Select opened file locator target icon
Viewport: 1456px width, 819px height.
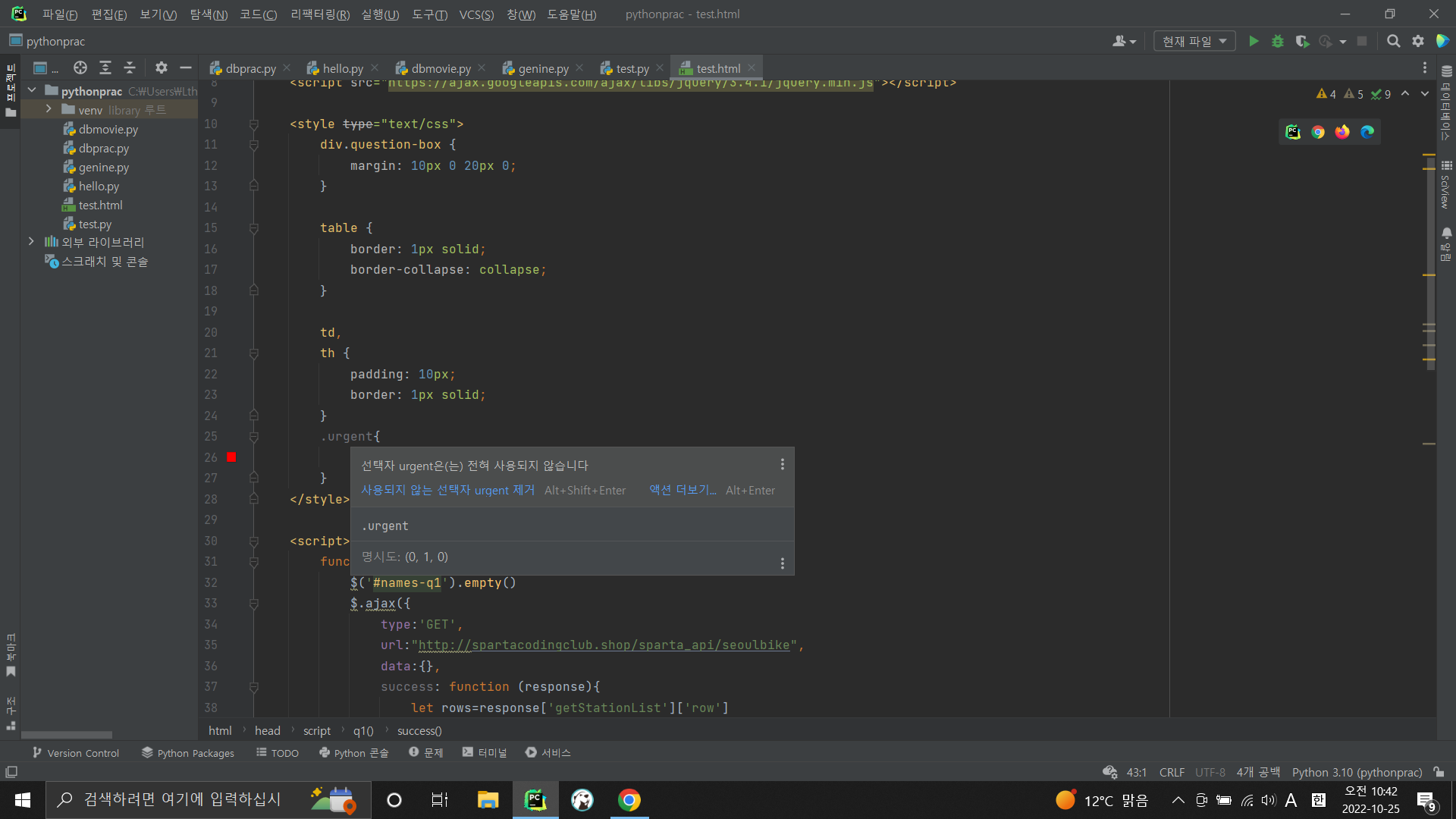[x=80, y=67]
